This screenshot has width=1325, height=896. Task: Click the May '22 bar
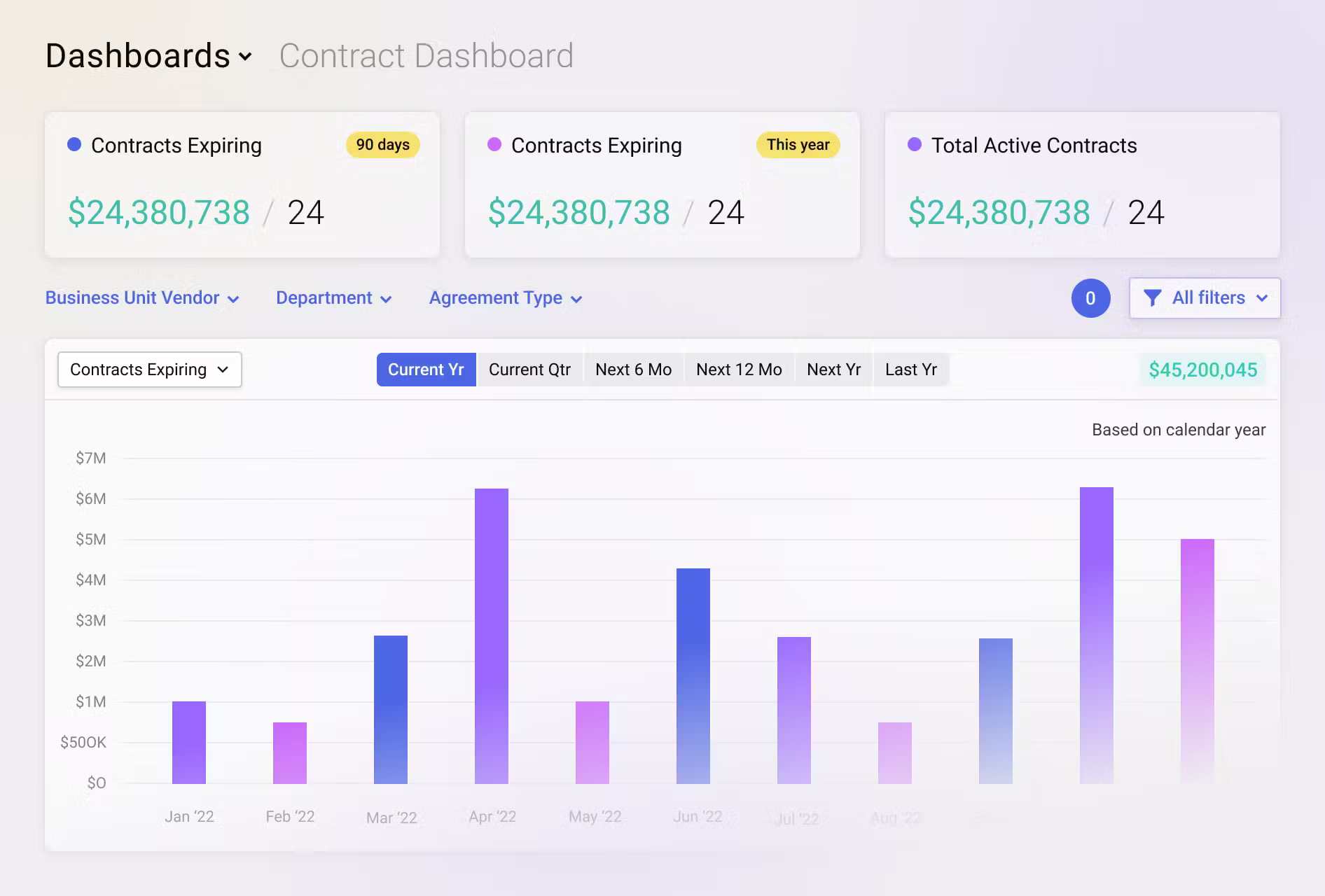(x=592, y=742)
